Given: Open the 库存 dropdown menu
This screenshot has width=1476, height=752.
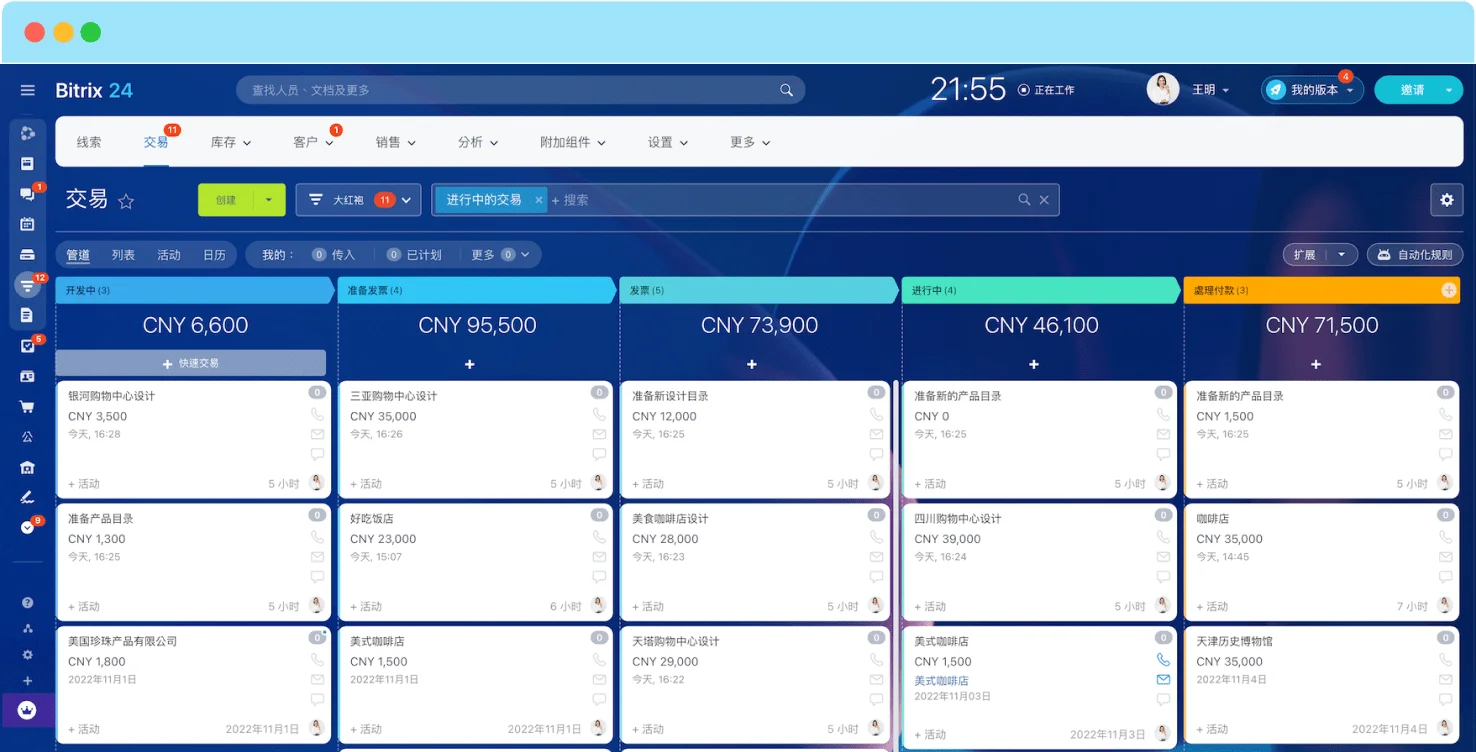Looking at the screenshot, I should pos(230,142).
